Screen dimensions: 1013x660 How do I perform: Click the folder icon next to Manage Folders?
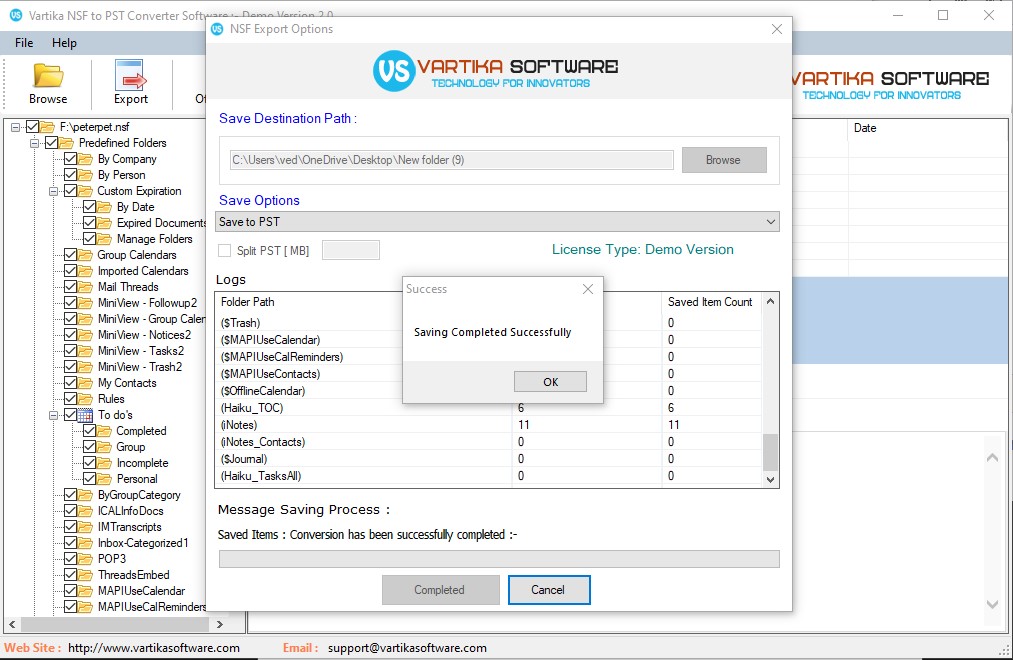point(104,239)
